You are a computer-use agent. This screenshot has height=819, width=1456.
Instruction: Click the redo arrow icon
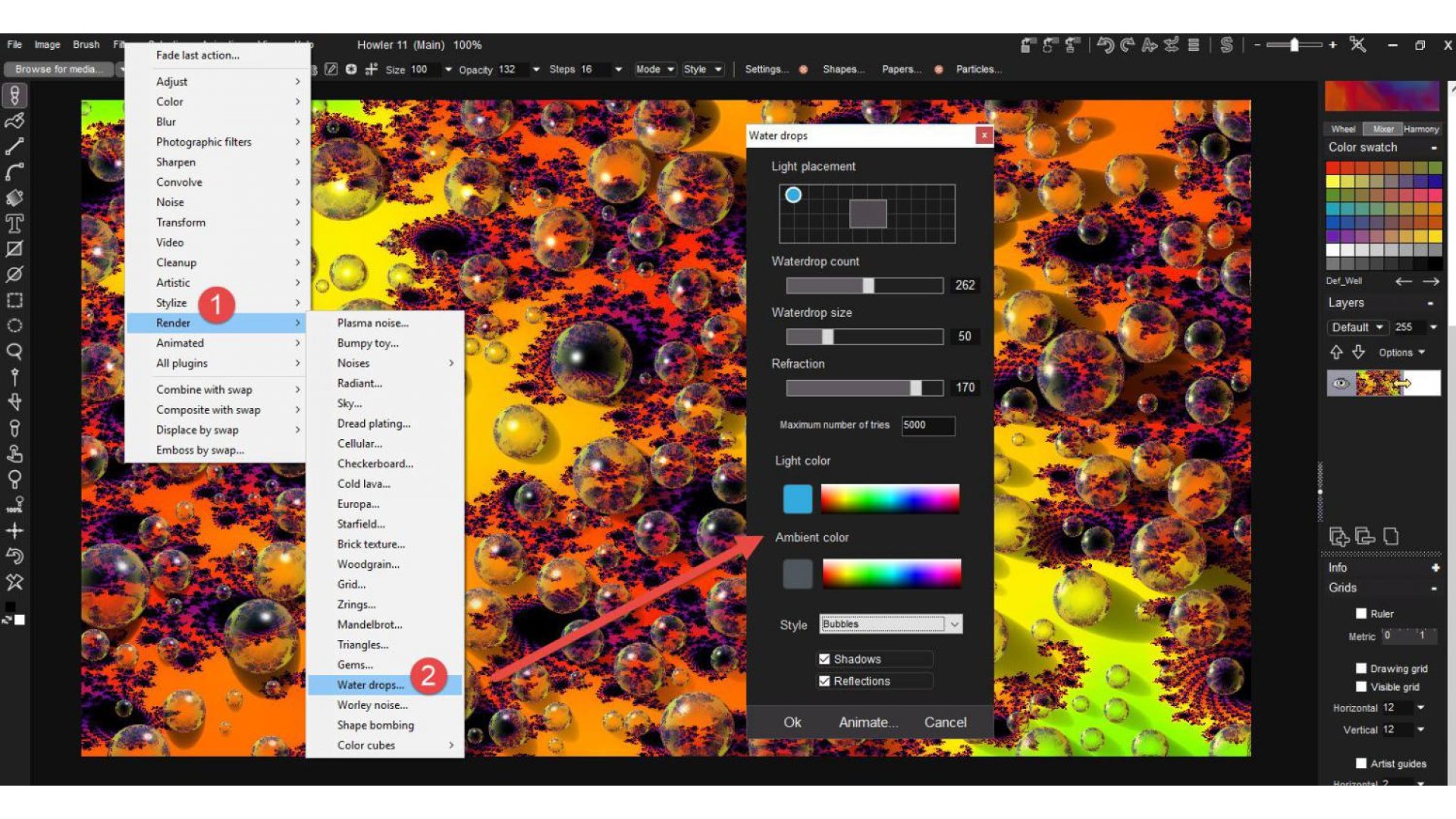click(1128, 45)
